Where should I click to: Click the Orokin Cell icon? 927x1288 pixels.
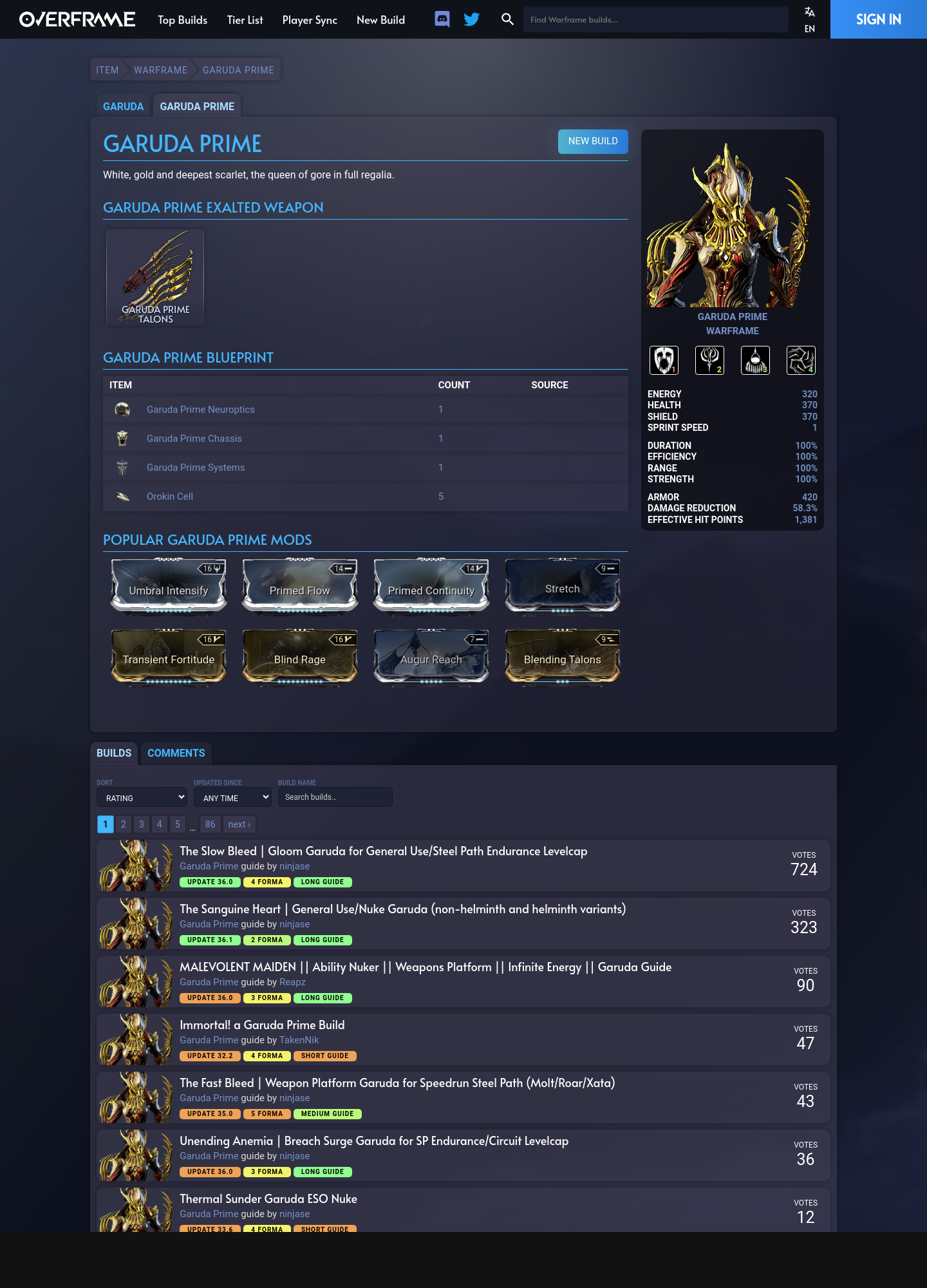122,497
